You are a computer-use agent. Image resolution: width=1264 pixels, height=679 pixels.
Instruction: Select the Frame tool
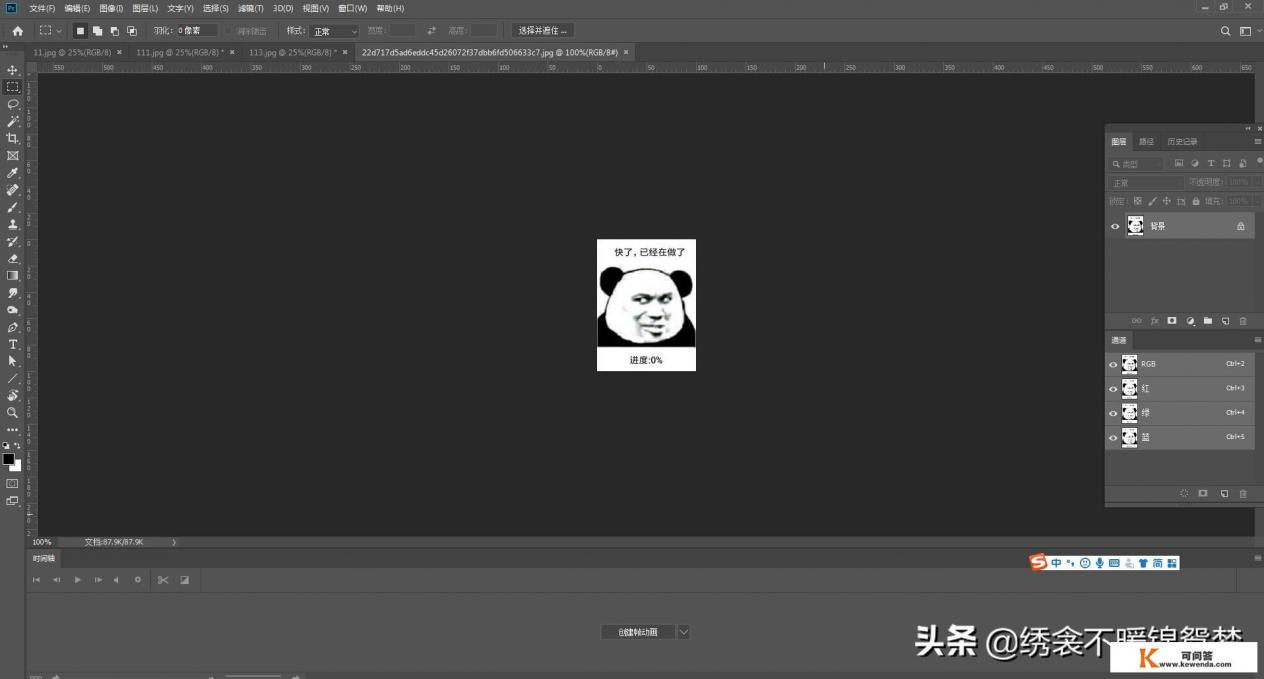click(12, 155)
